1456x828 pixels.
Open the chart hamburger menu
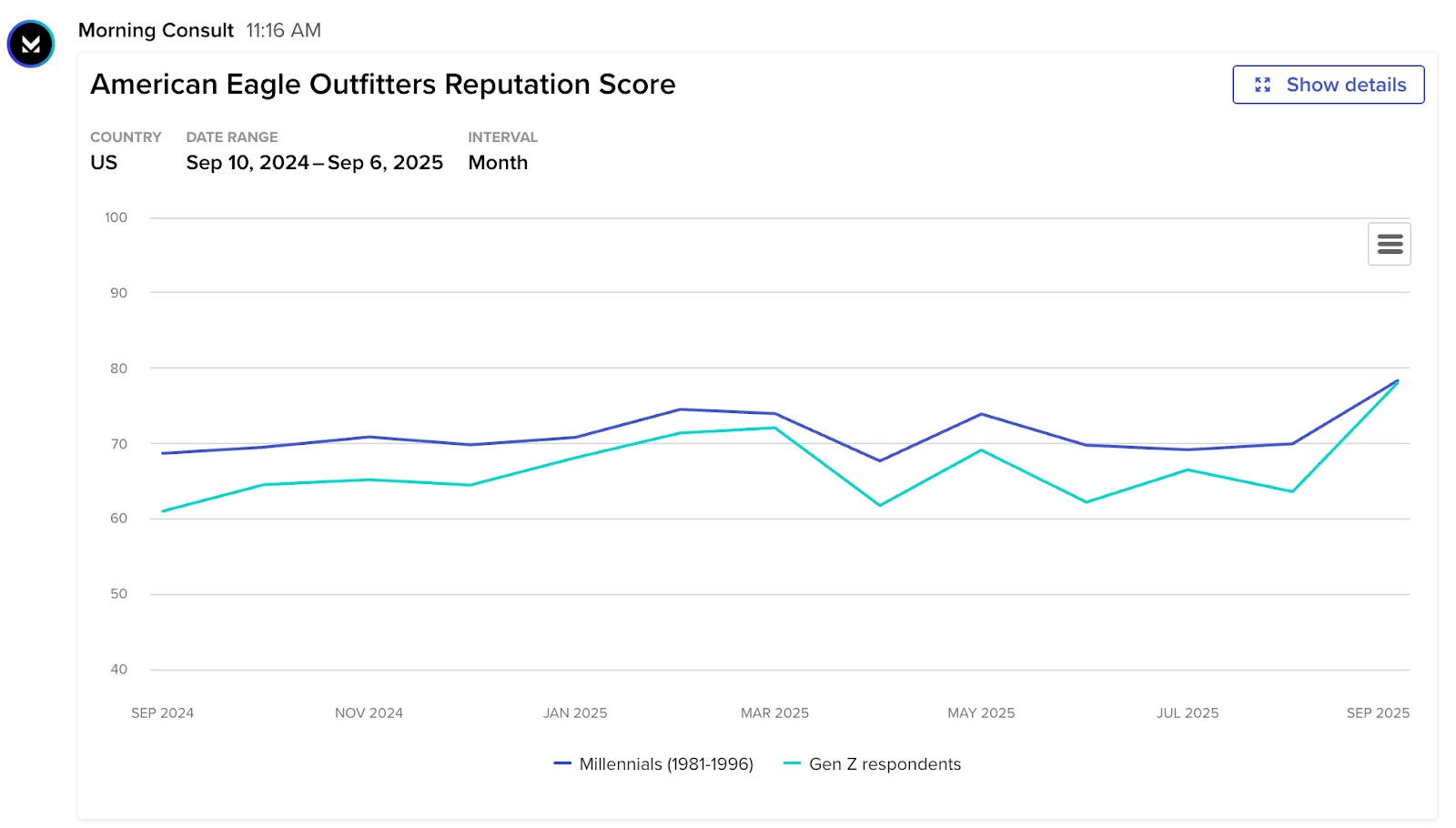pyautogui.click(x=1390, y=244)
